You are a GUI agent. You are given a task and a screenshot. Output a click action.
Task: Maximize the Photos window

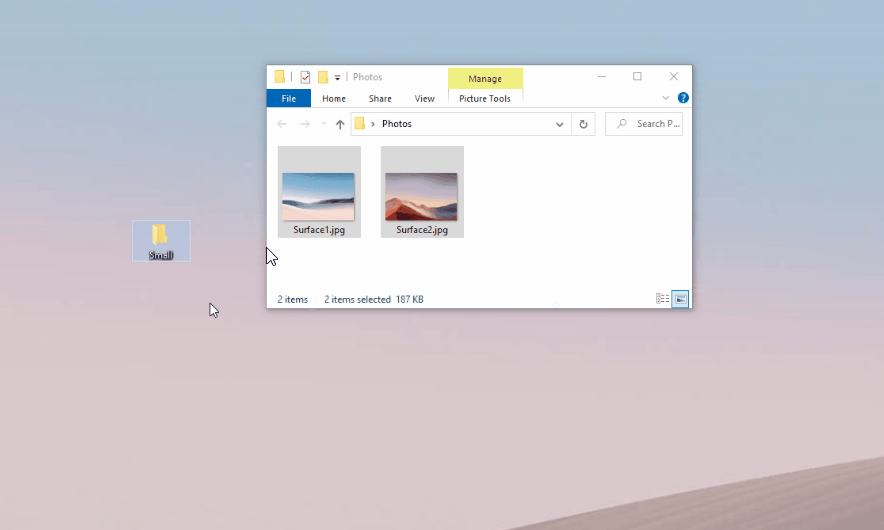click(x=638, y=76)
